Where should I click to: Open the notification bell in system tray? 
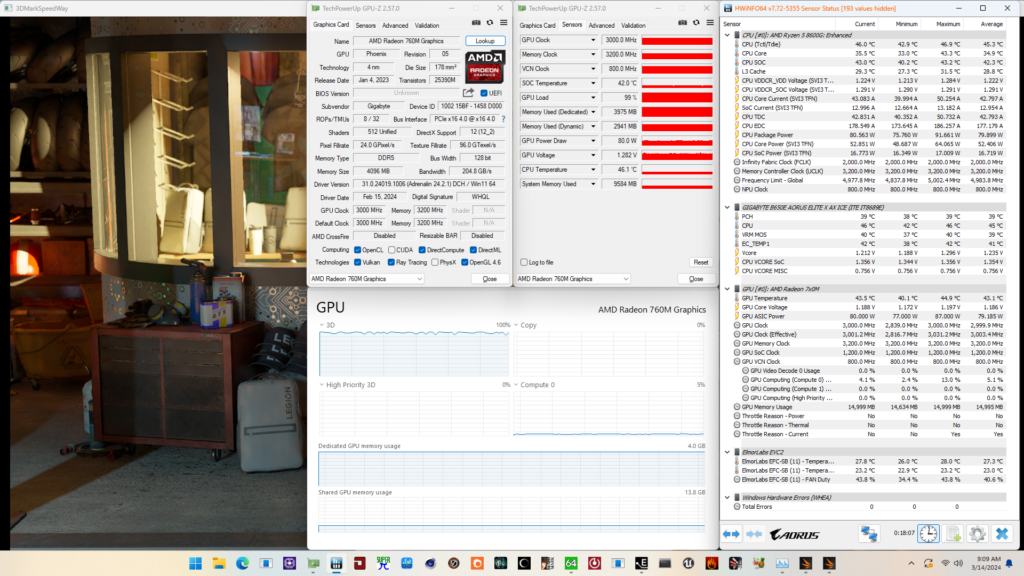point(1009,564)
